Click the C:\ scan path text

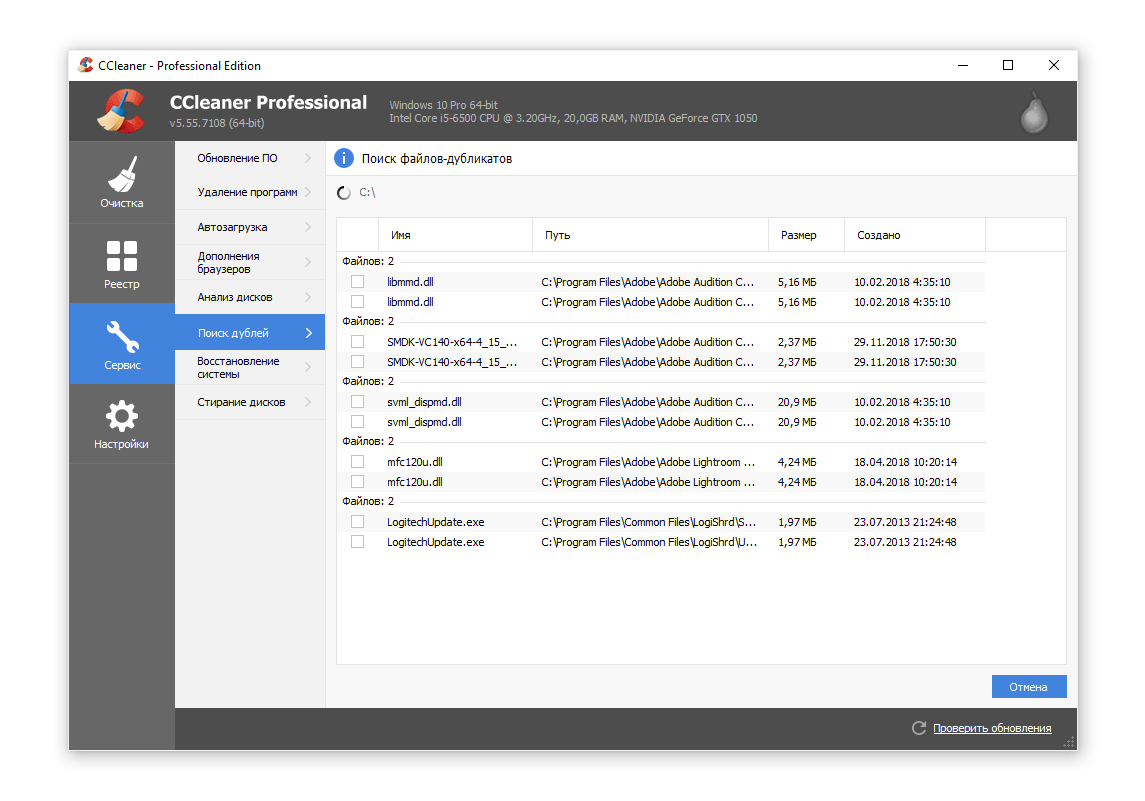367,193
